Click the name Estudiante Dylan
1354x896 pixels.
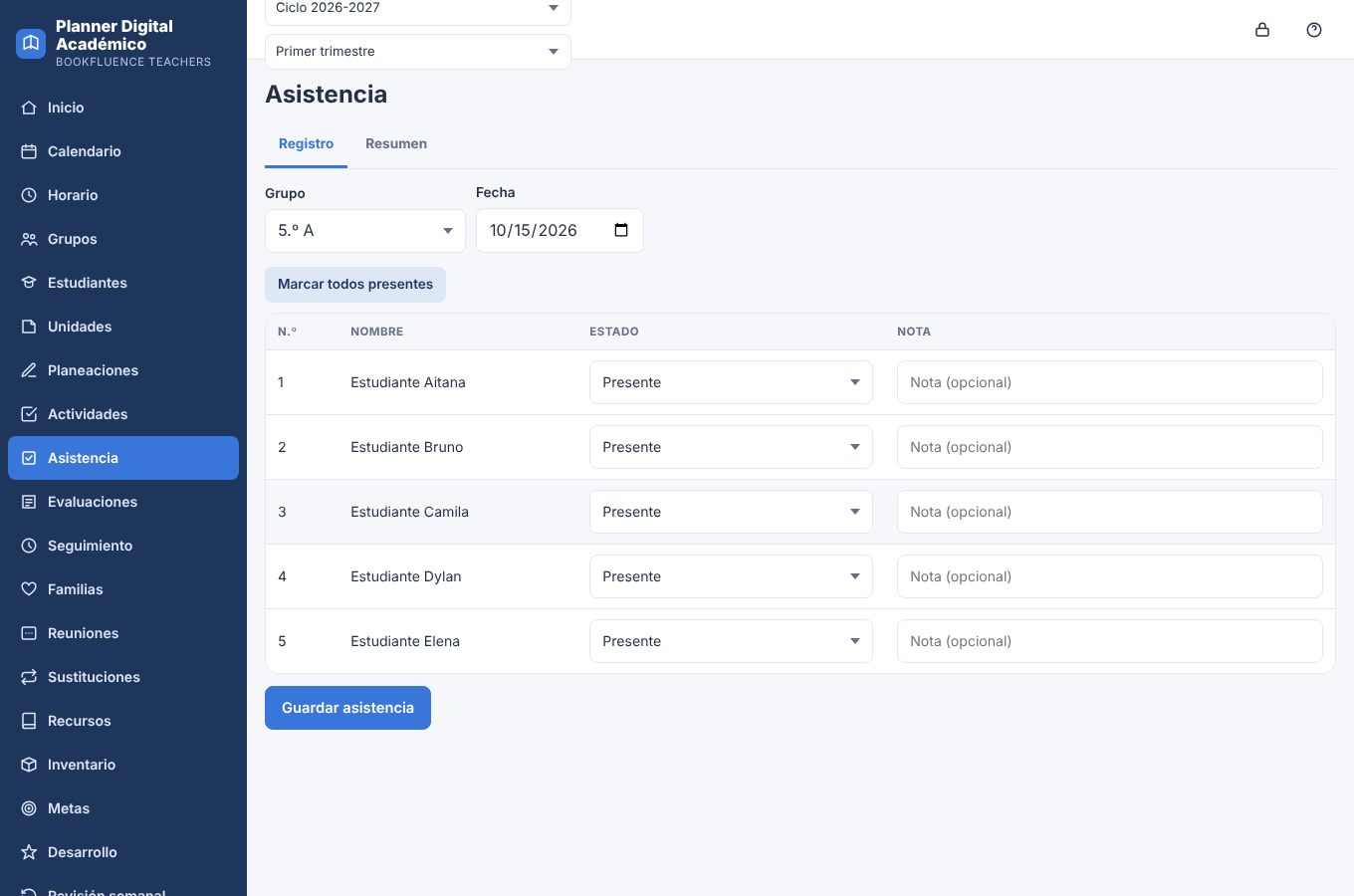tap(406, 576)
